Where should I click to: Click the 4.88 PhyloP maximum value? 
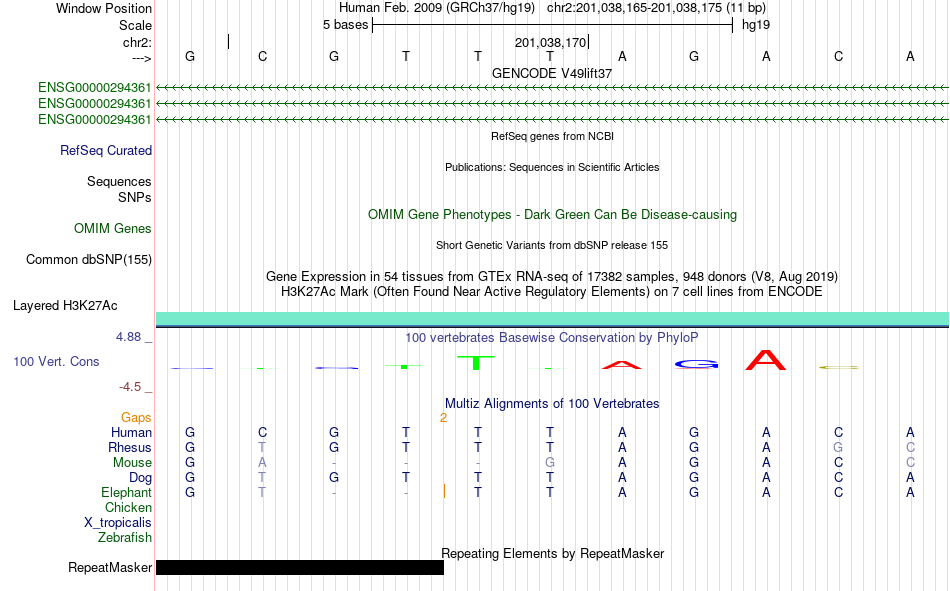[x=128, y=337]
